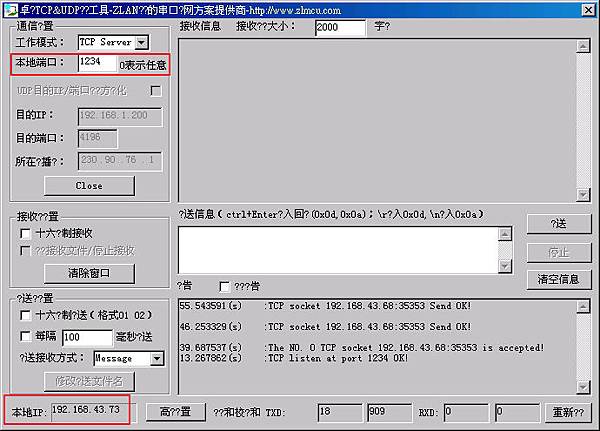Close the window with the X button
This screenshot has width=600, height=431.
click(x=588, y=10)
